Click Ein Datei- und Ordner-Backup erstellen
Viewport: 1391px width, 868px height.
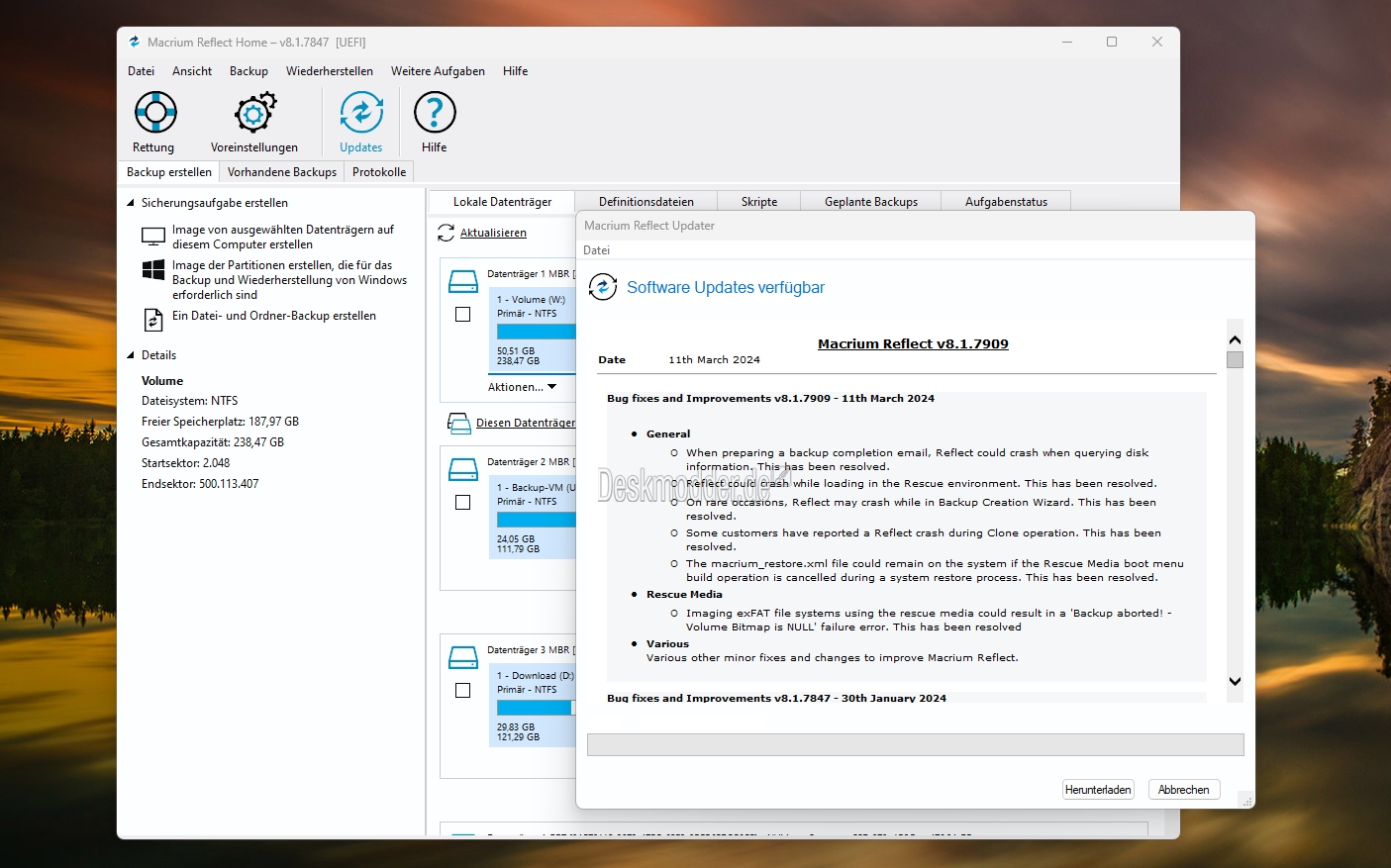tap(274, 316)
